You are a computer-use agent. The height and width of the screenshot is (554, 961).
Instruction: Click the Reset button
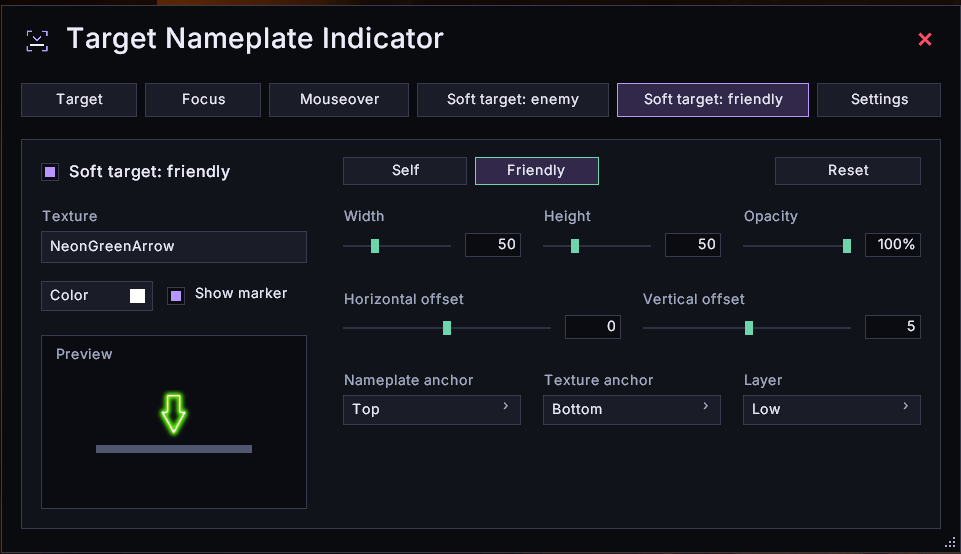click(848, 171)
